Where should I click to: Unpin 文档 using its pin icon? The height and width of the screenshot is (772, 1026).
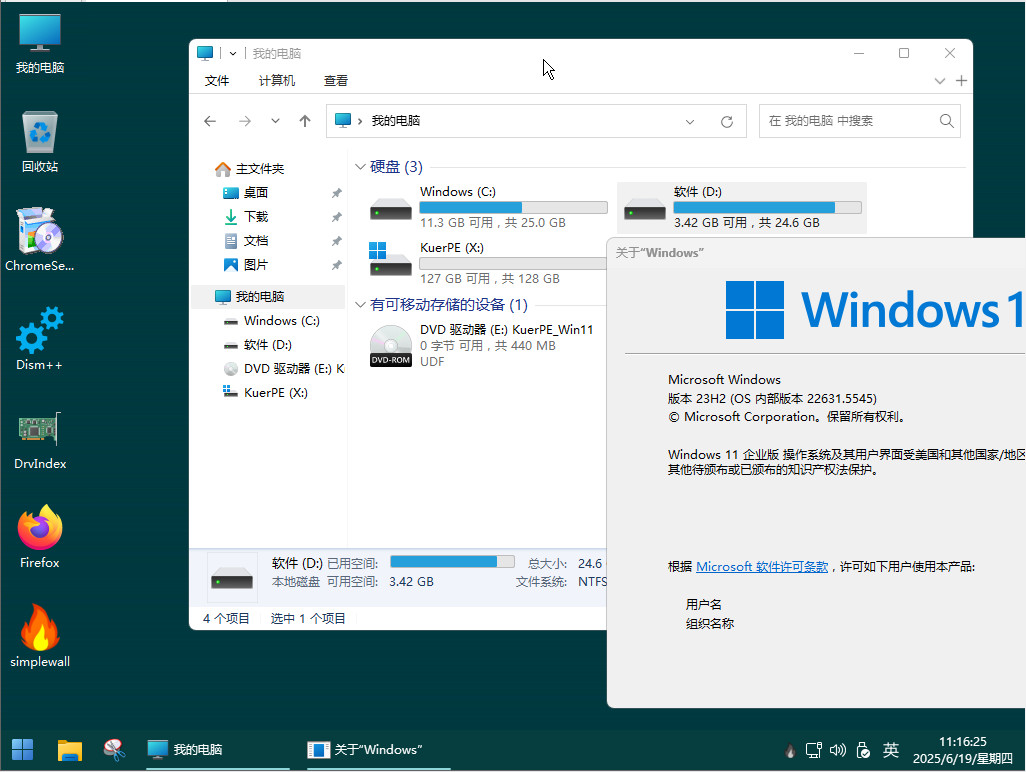pos(336,241)
